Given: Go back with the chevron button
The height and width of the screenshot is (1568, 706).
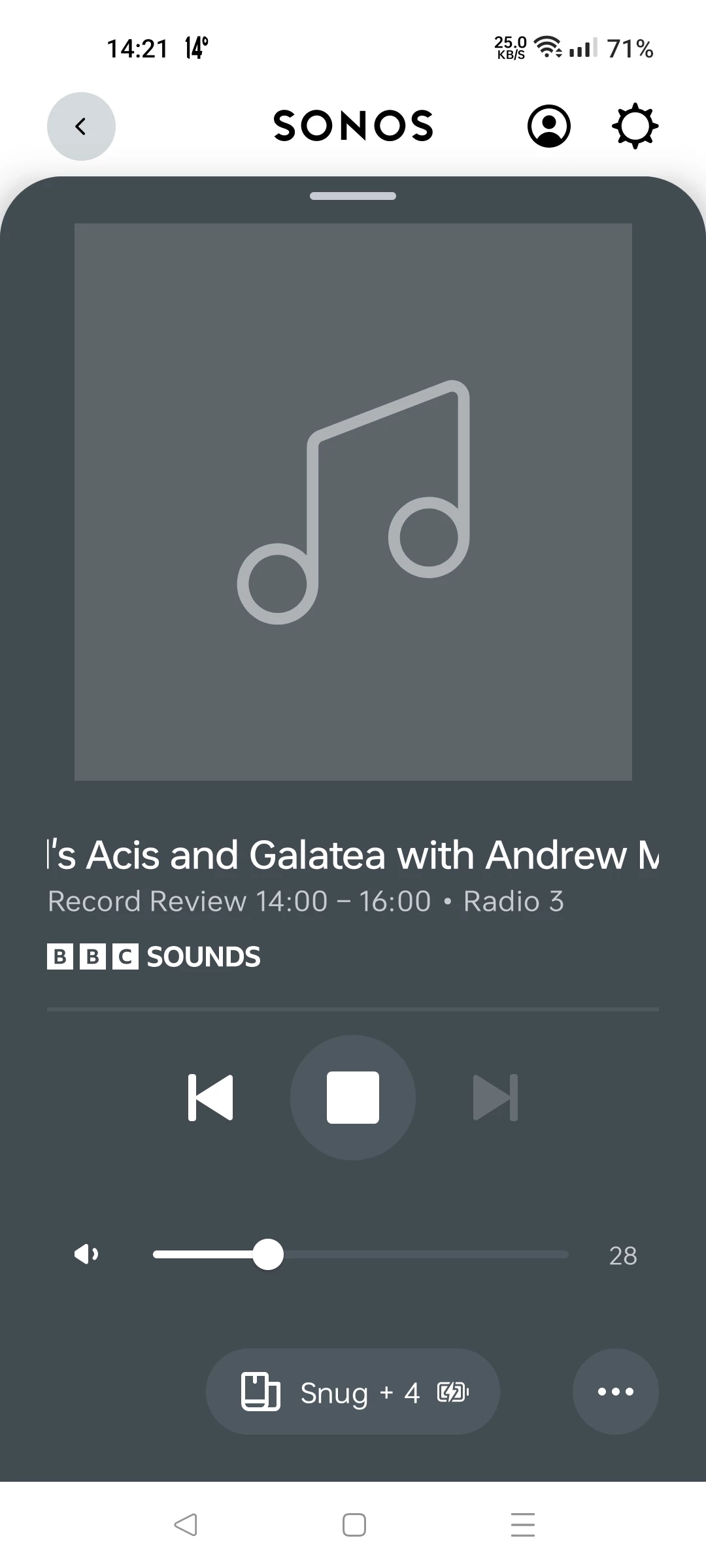Looking at the screenshot, I should click(x=81, y=126).
